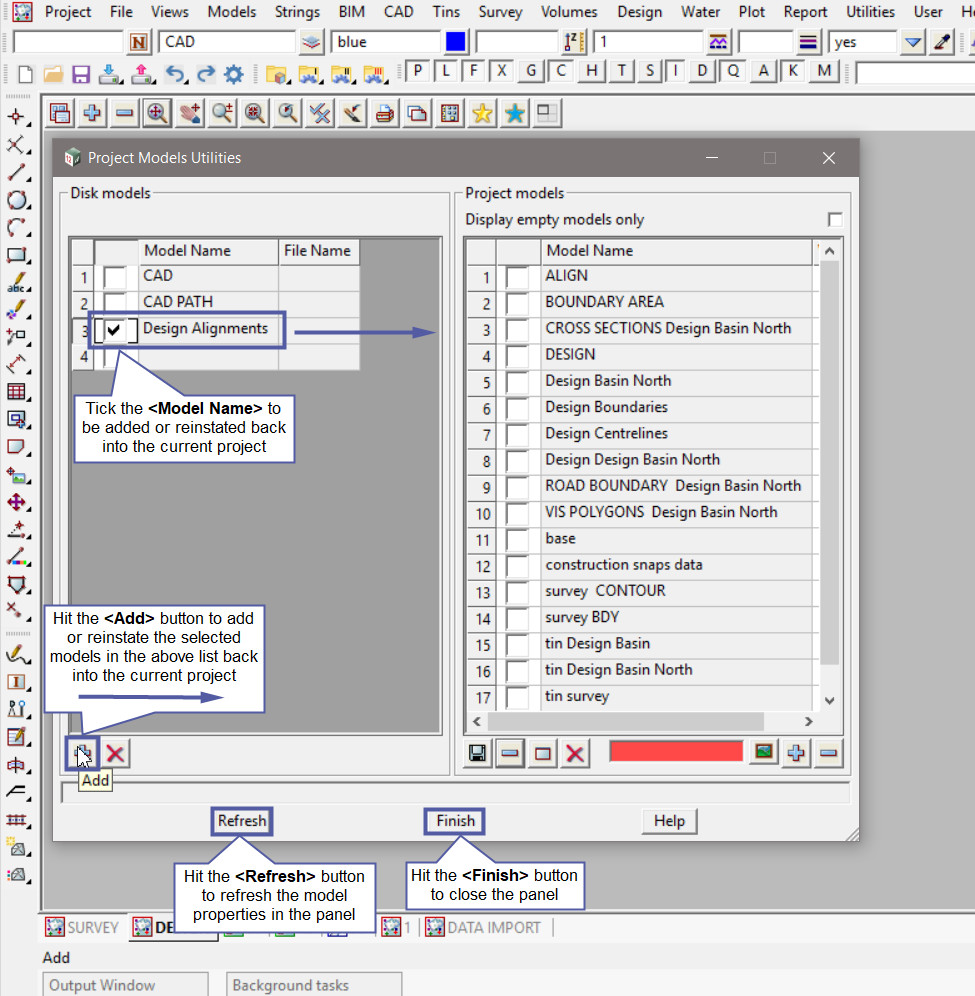
Task: Click the undo arrow in the main toolbar
Action: [175, 73]
